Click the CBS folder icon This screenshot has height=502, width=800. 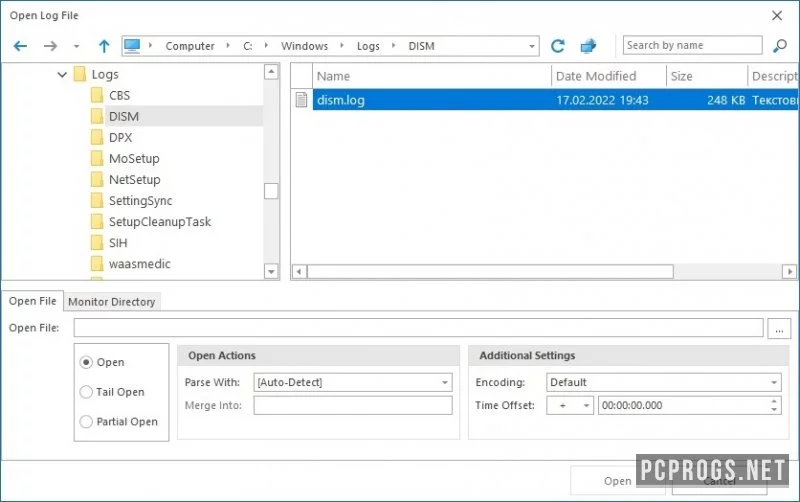97,95
